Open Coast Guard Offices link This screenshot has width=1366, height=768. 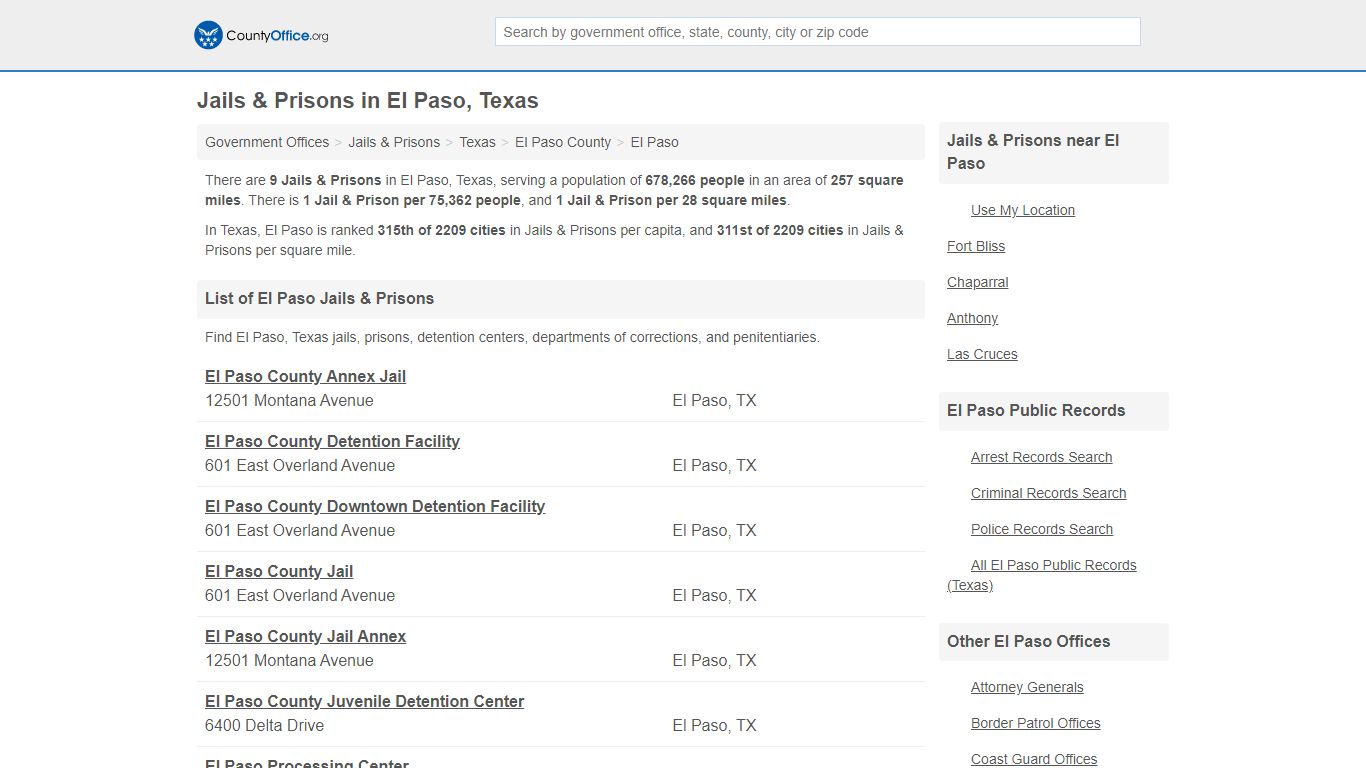[x=1034, y=759]
